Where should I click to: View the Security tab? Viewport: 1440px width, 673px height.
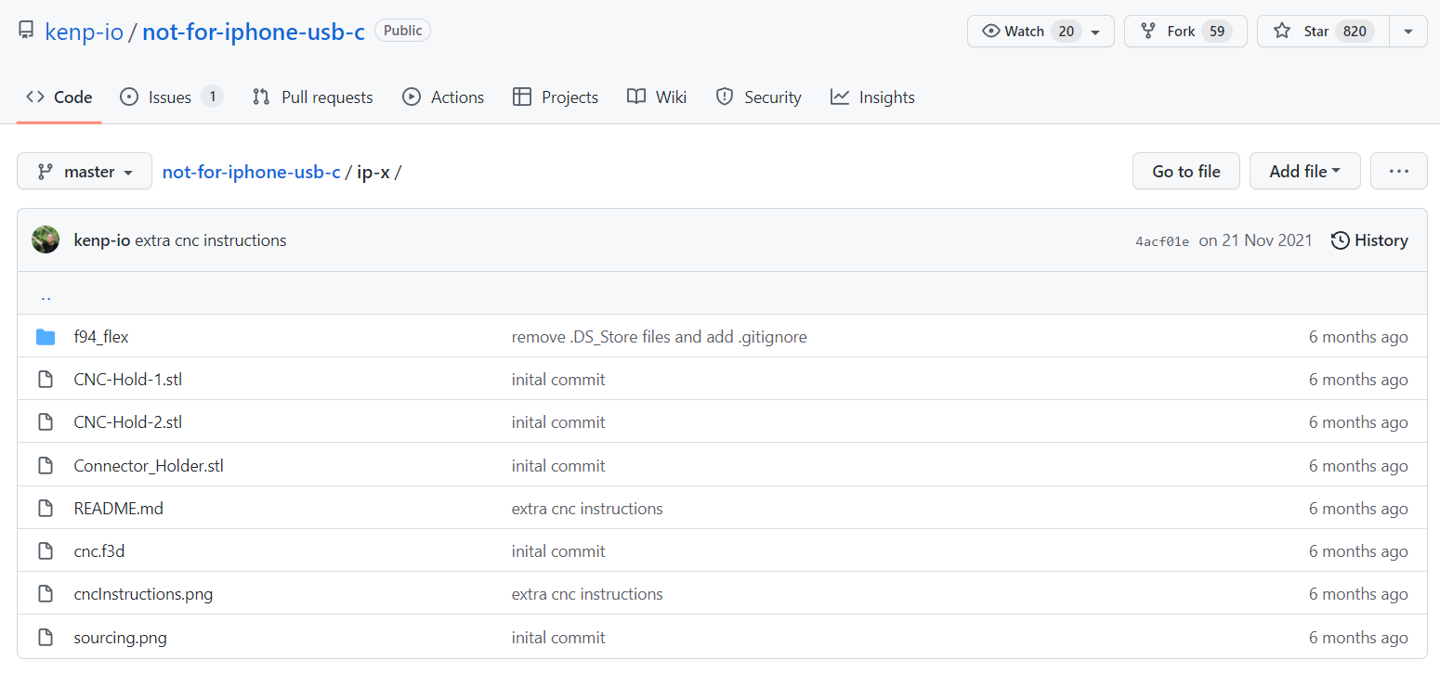759,97
